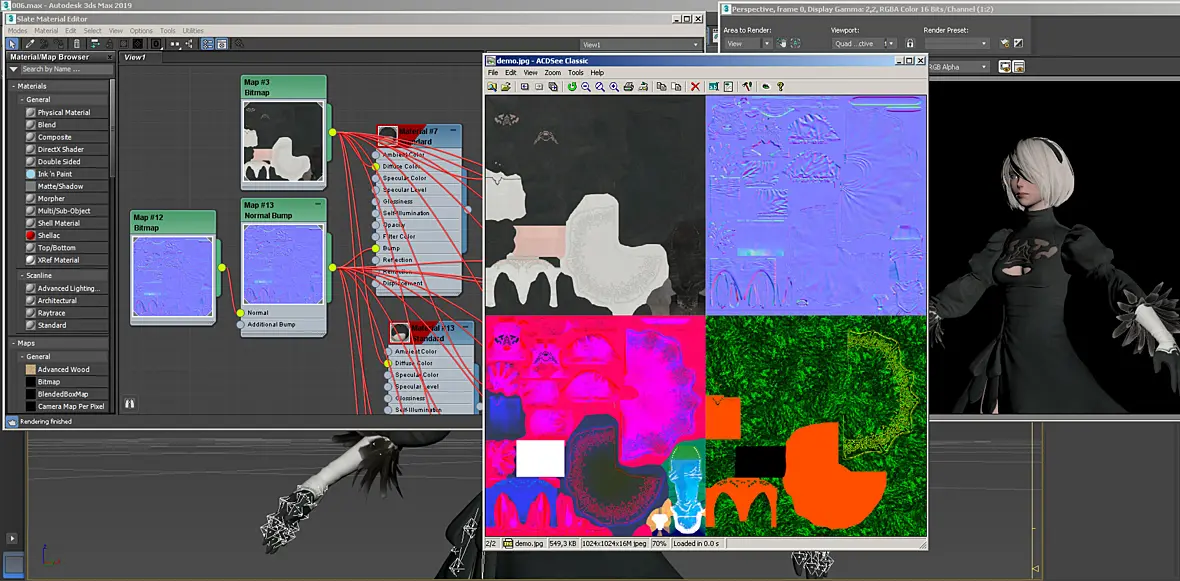The width and height of the screenshot is (1180, 581).
Task: Click ACDSee Browse icon in toolbar
Action: click(491, 87)
